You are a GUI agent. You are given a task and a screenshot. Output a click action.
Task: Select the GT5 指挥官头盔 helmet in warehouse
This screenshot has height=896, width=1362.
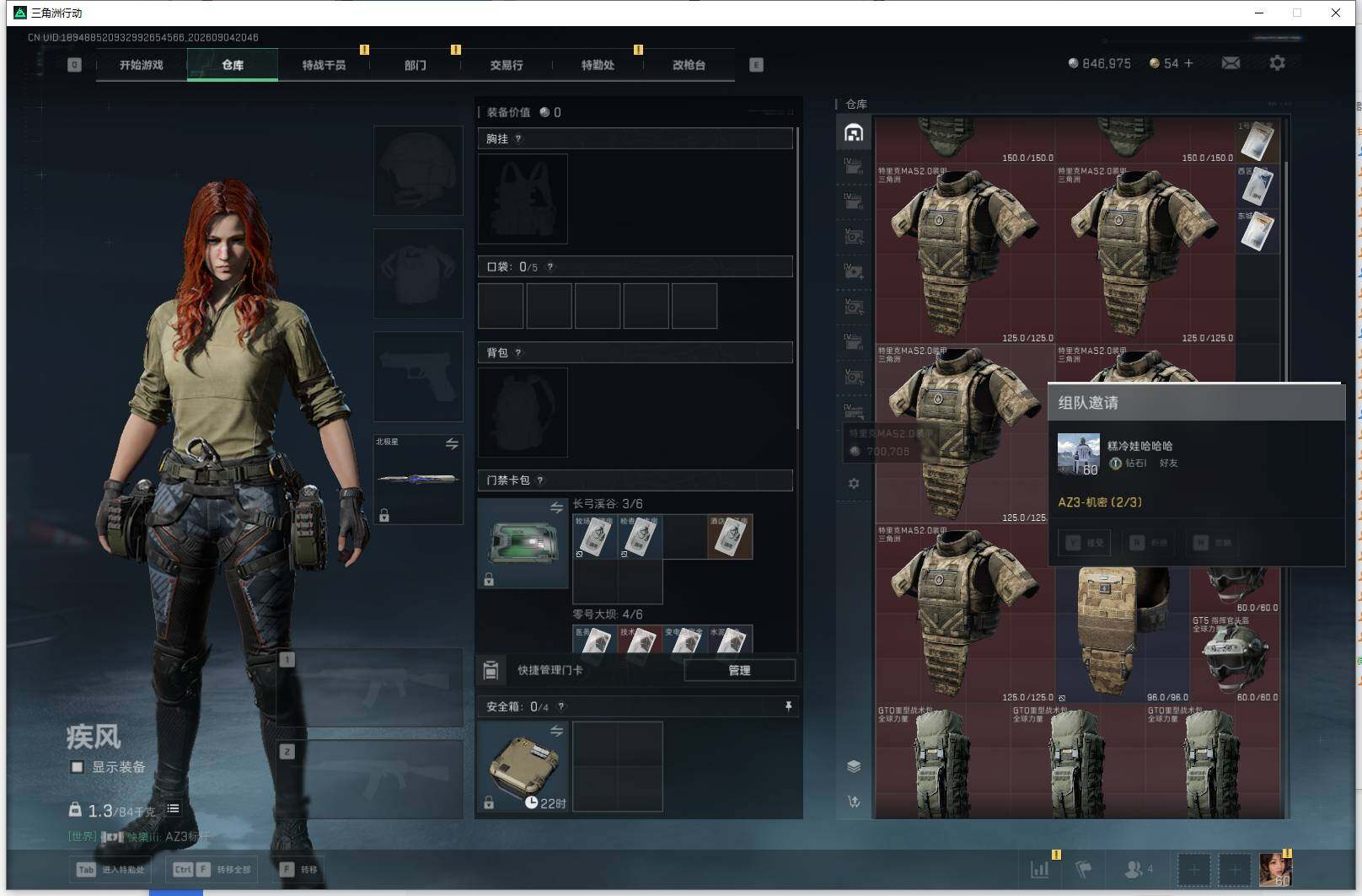pos(1235,658)
